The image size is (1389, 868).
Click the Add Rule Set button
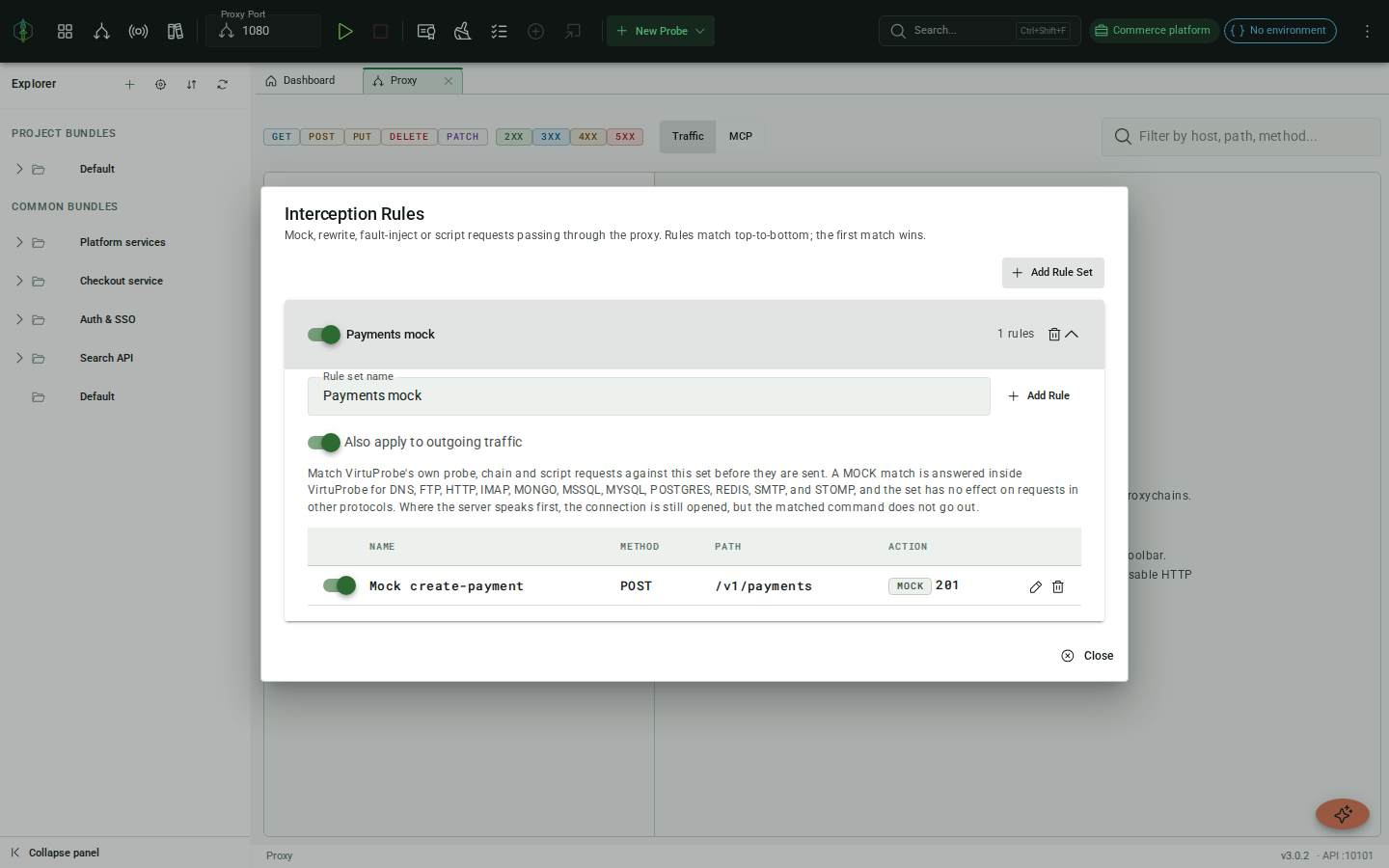(x=1052, y=273)
